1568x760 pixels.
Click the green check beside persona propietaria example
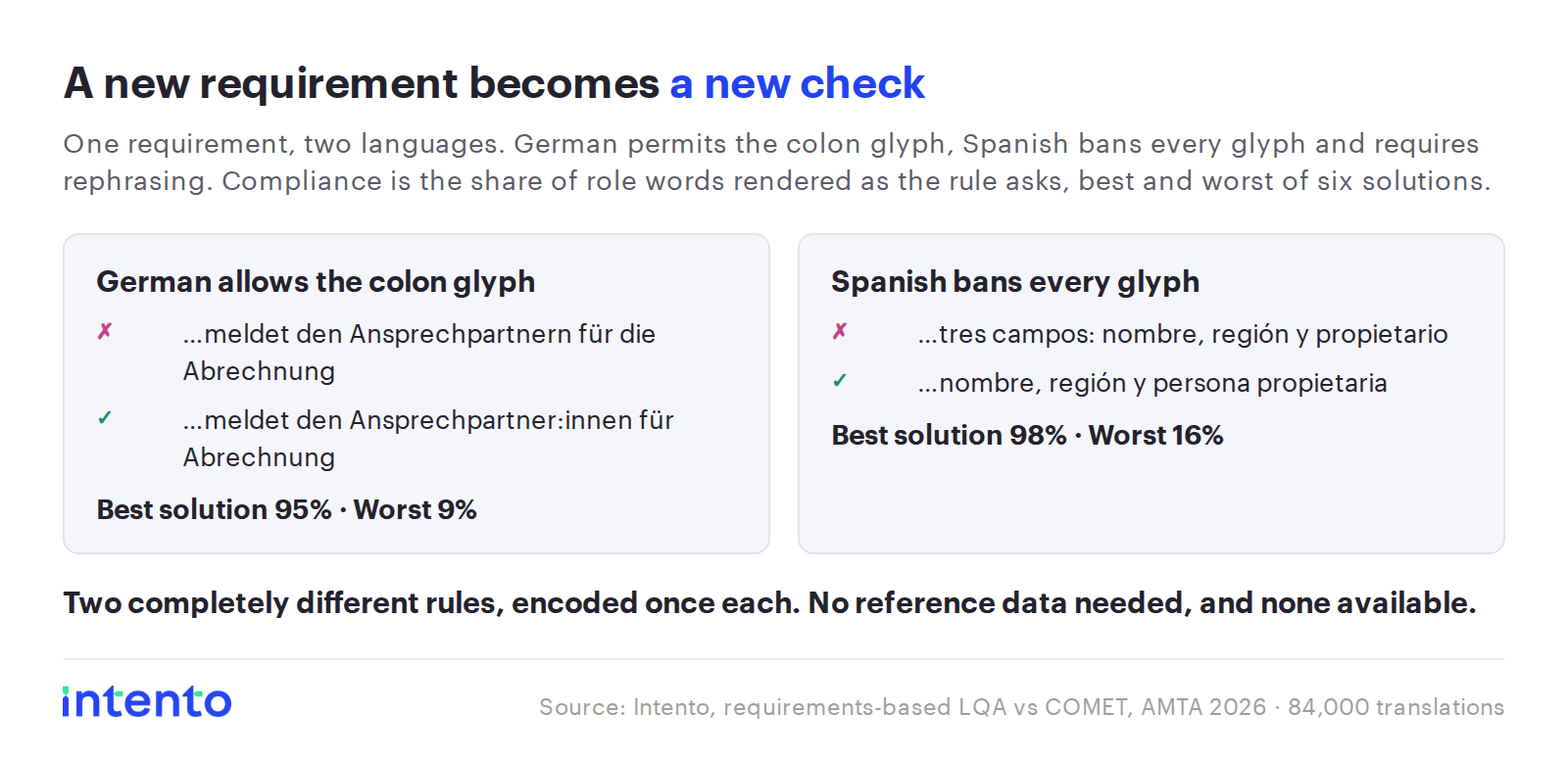click(x=840, y=381)
